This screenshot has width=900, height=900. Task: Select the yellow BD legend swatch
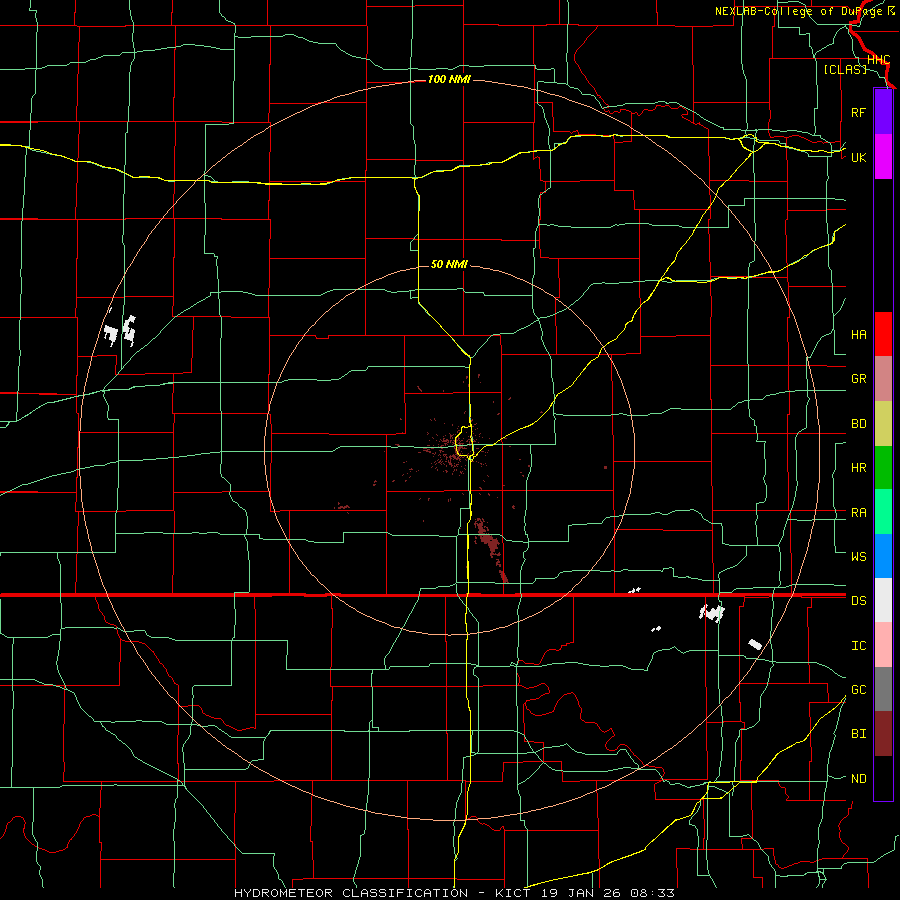(x=883, y=423)
